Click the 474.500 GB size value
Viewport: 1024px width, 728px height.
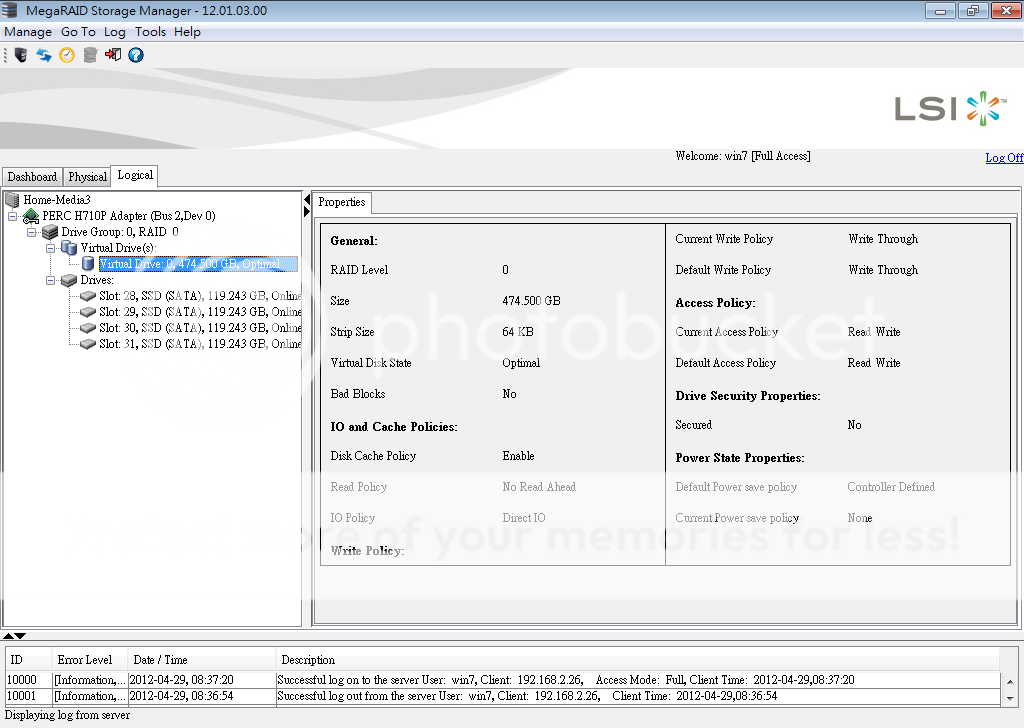point(532,301)
